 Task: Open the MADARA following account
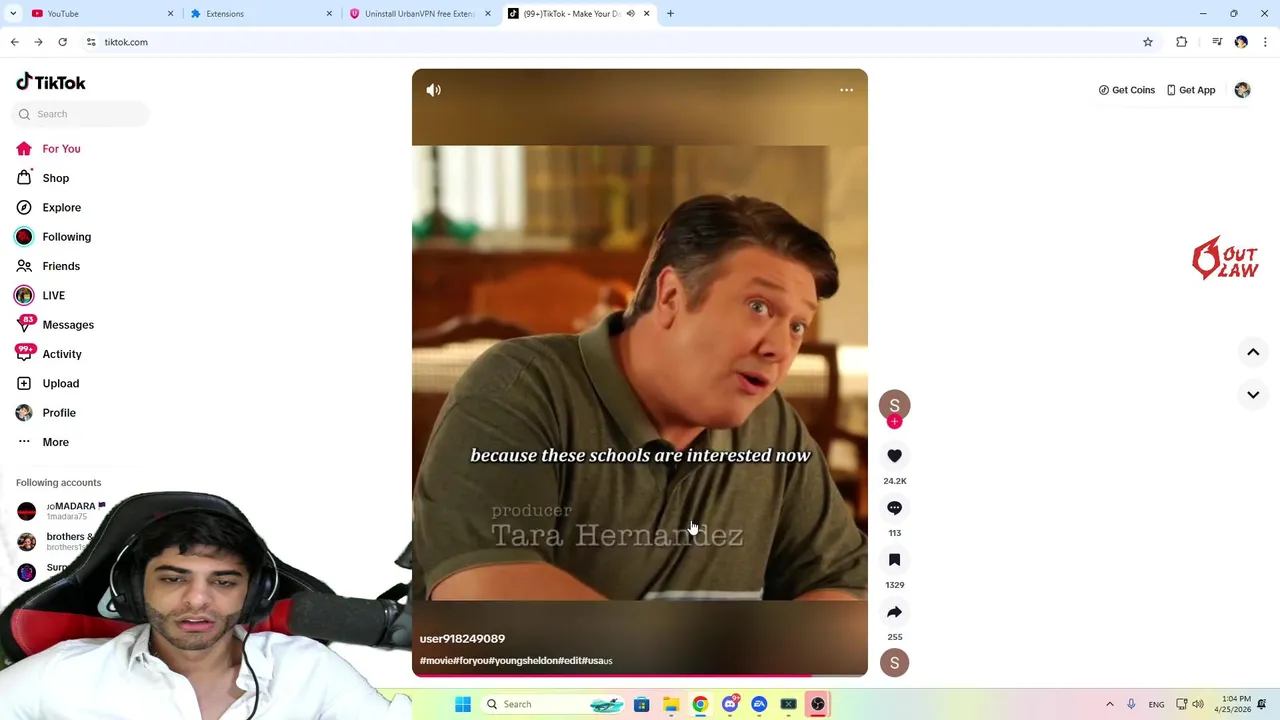coord(60,511)
